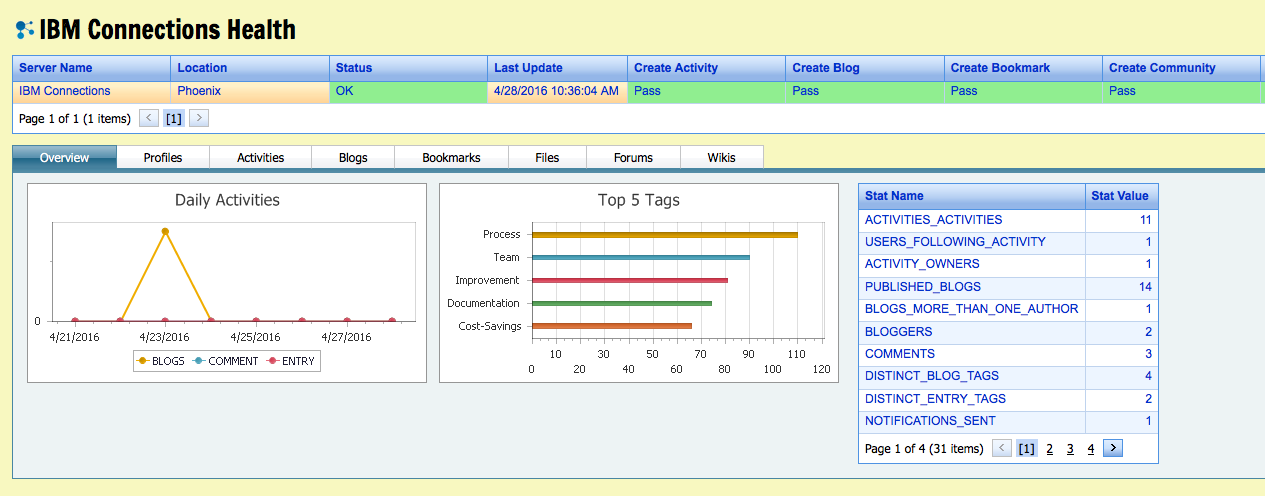The width and height of the screenshot is (1265, 496).
Task: Sort stats by Stat Value header
Action: [x=1122, y=196]
